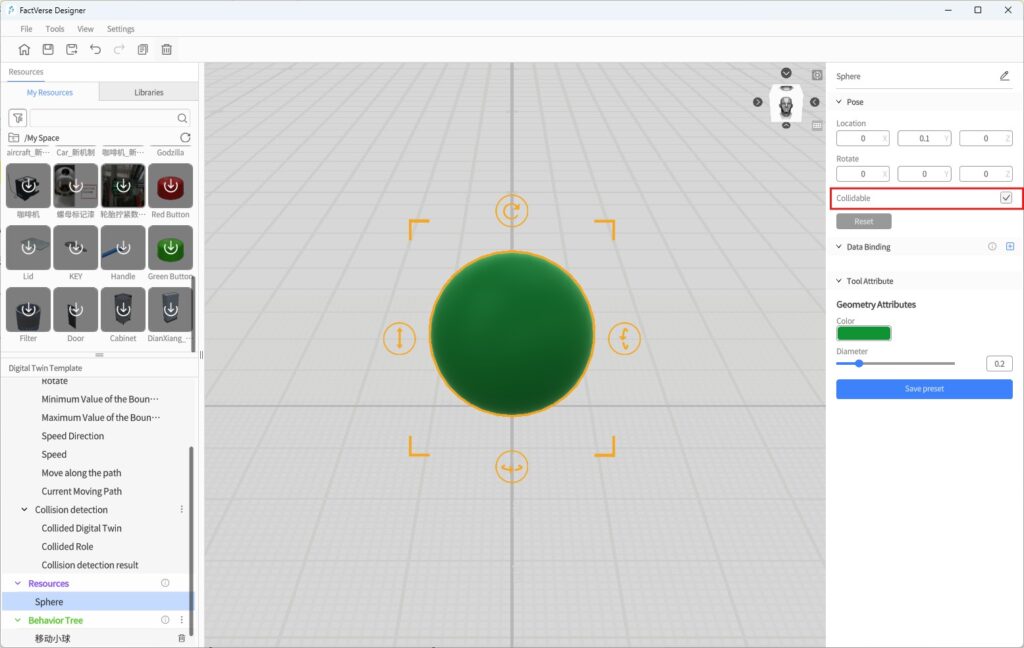The image size is (1024, 648).
Task: Refresh the My Space resource list
Action: pos(185,137)
